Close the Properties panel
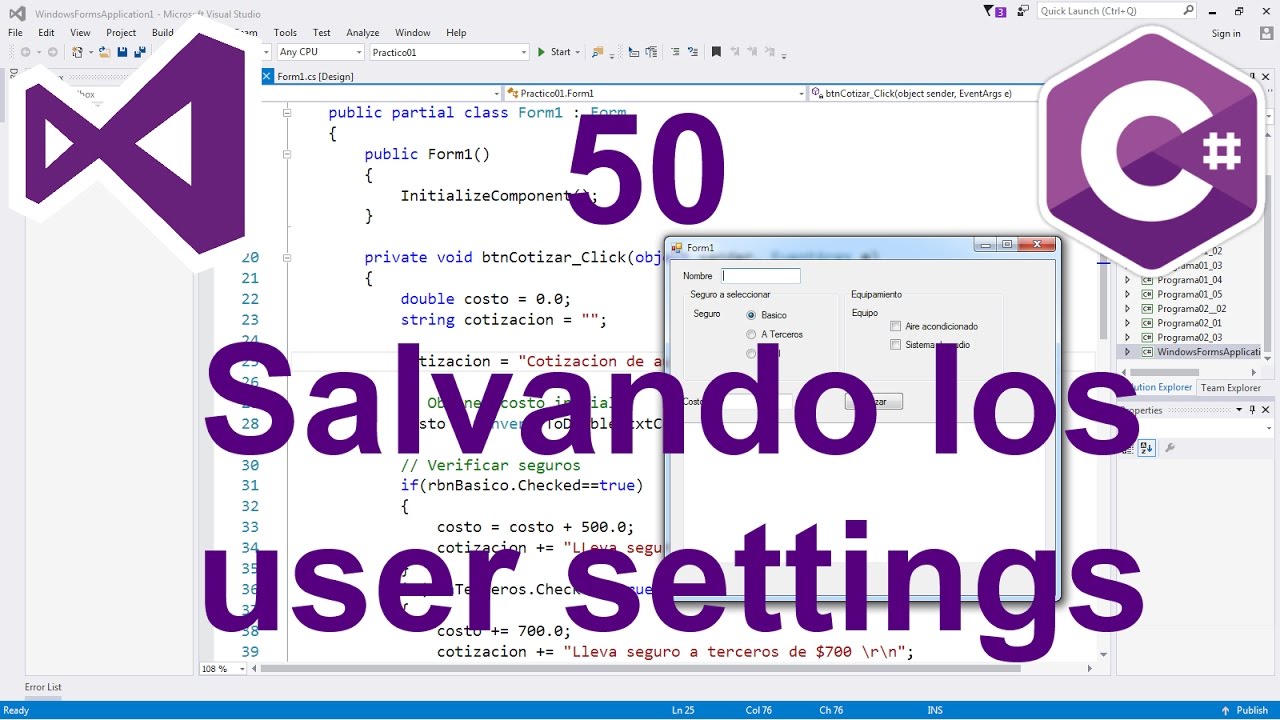Image resolution: width=1280 pixels, height=720 pixels. pos(1265,410)
